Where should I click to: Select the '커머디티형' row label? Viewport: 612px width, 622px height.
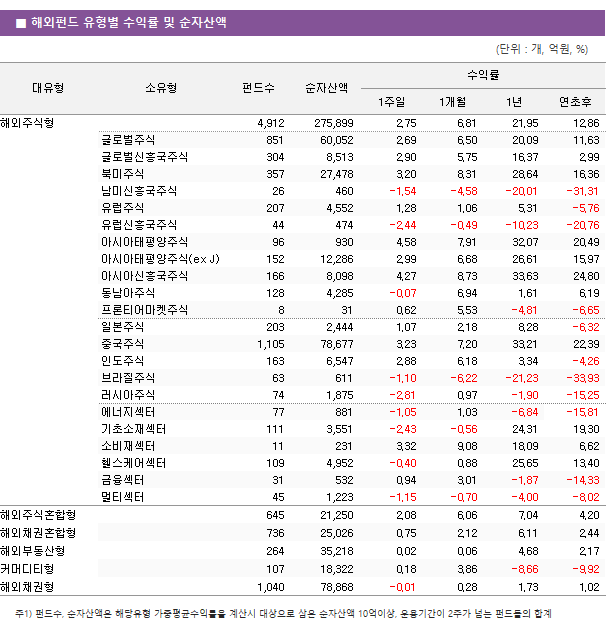27,569
